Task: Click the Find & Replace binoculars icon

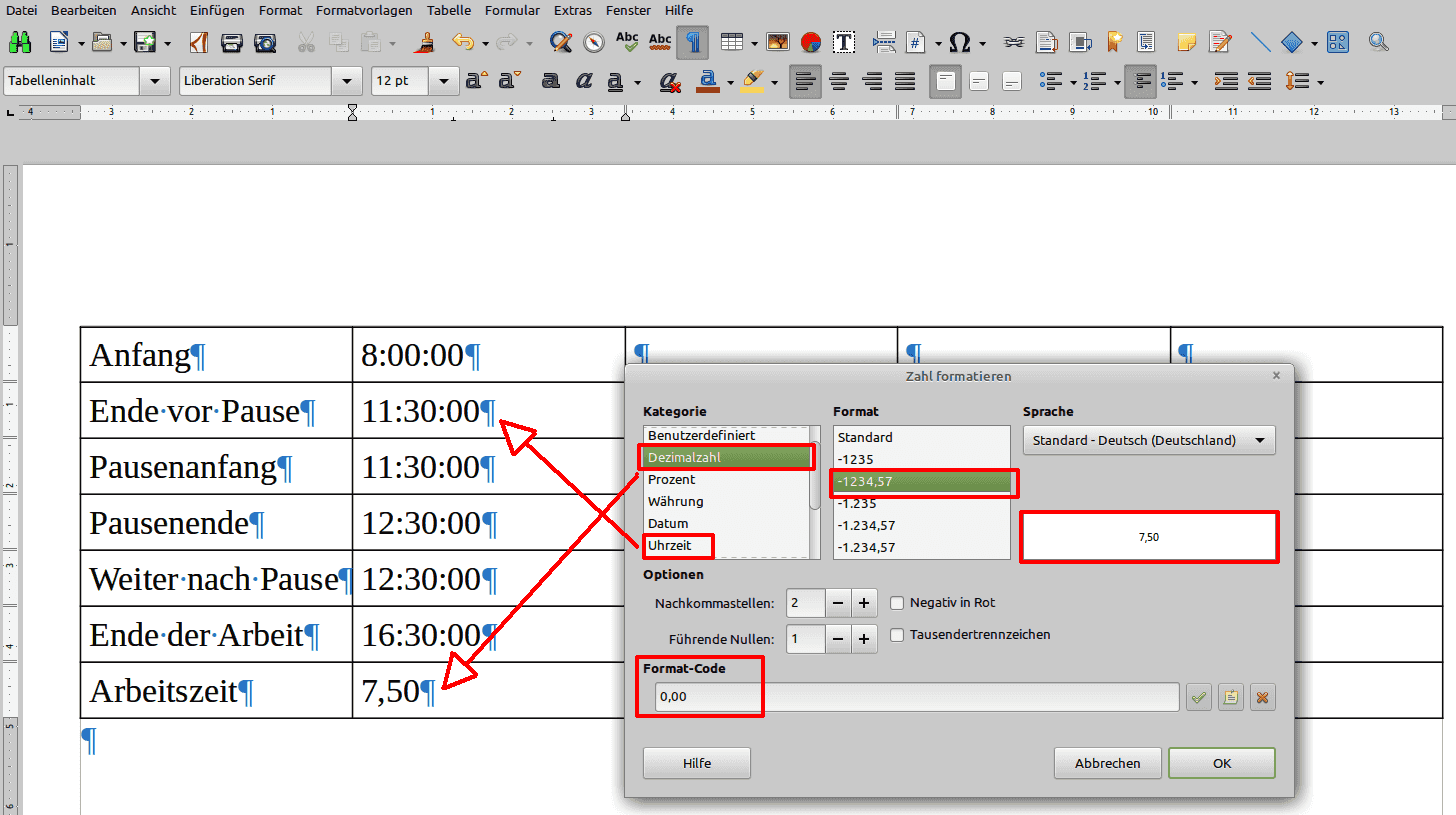Action: (19, 42)
